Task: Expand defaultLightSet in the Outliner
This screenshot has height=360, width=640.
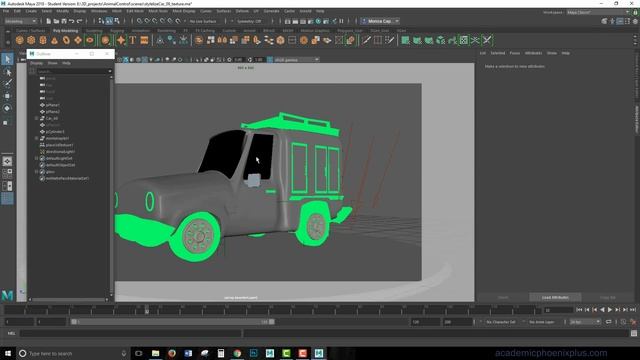Action: click(x=36, y=158)
